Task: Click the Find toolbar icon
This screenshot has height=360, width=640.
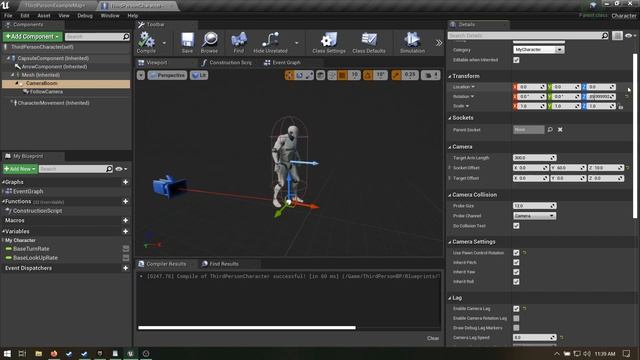Action: point(239,42)
